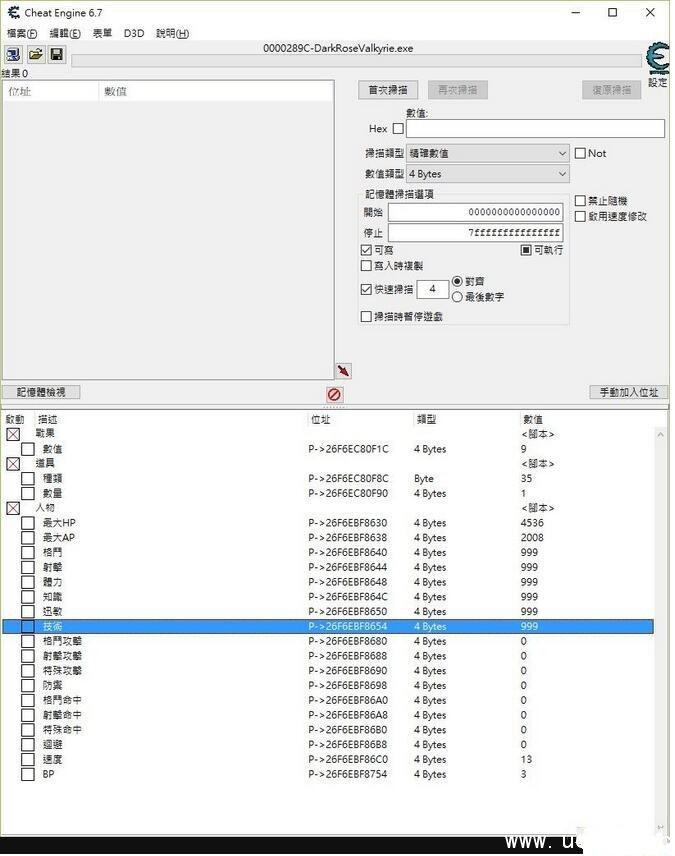This screenshot has width=675, height=856.
Task: Click red arrow to add addresses to list
Action: [x=344, y=371]
